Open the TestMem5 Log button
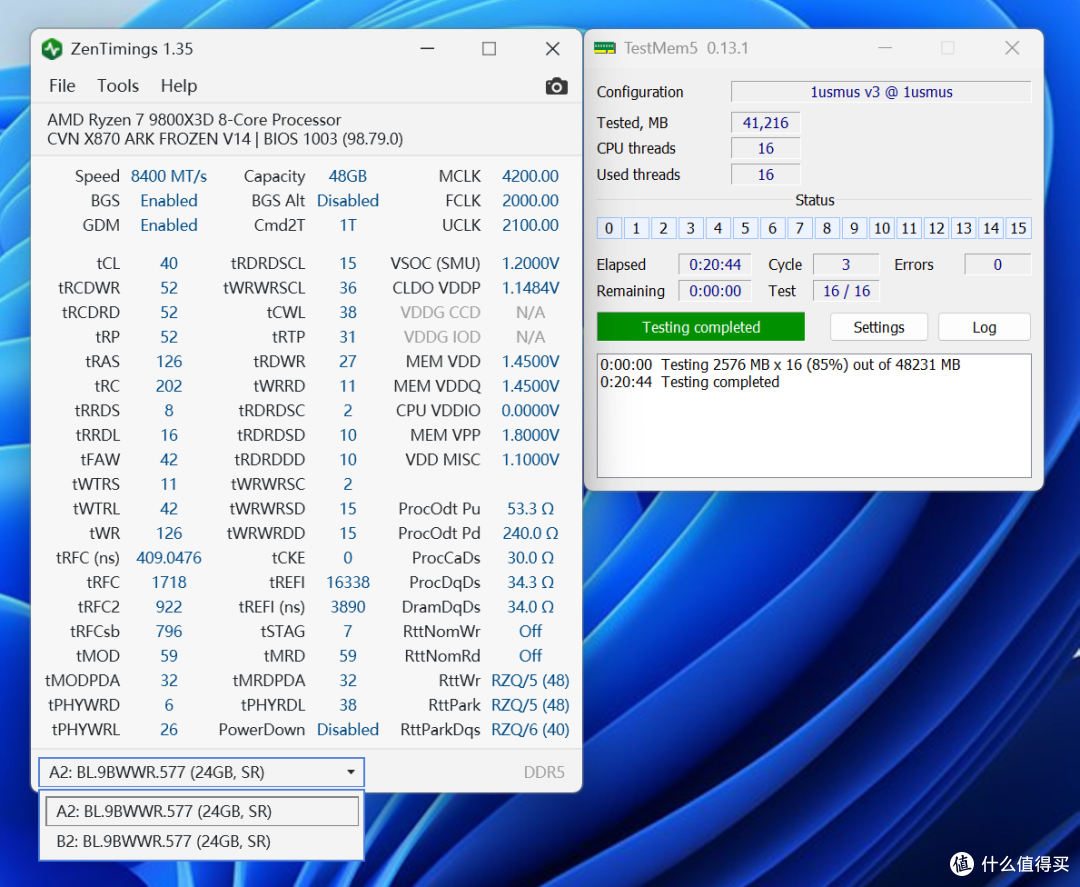Image resolution: width=1080 pixels, height=887 pixels. click(x=984, y=327)
